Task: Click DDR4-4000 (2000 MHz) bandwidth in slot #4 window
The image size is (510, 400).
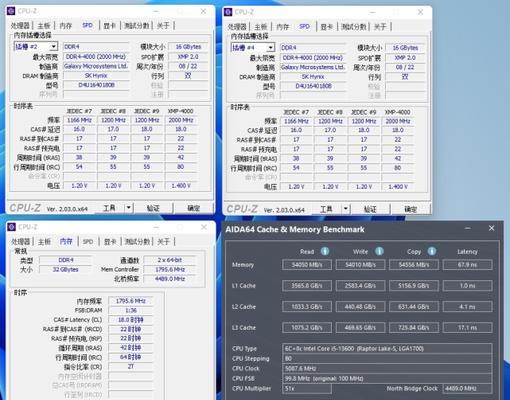Action: pos(313,58)
